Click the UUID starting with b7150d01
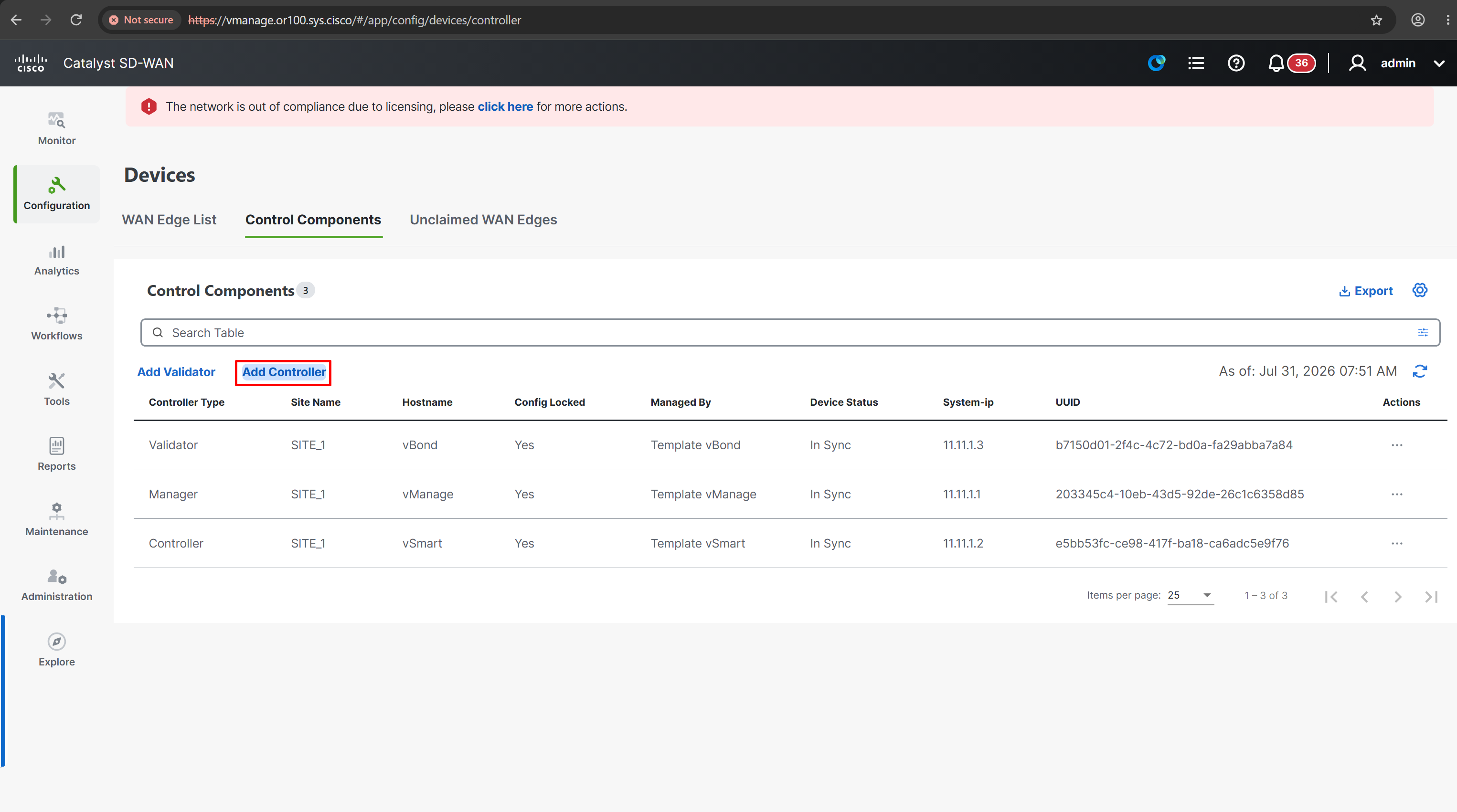The width and height of the screenshot is (1457, 812). click(x=1174, y=445)
